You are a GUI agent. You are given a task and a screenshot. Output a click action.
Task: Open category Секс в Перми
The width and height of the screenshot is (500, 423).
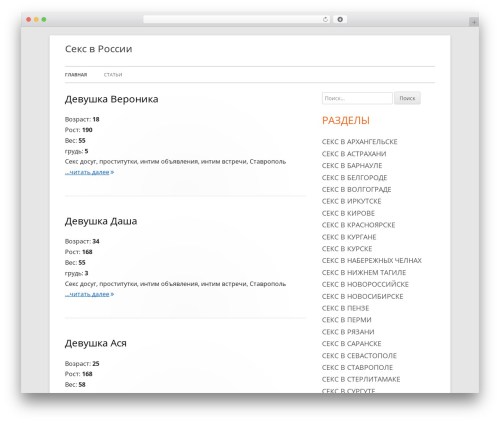click(347, 320)
